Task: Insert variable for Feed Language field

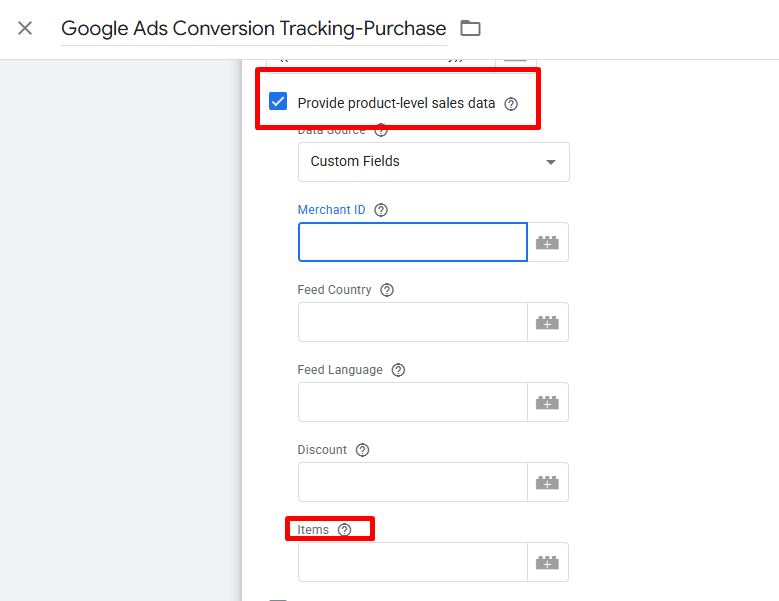Action: click(x=547, y=402)
